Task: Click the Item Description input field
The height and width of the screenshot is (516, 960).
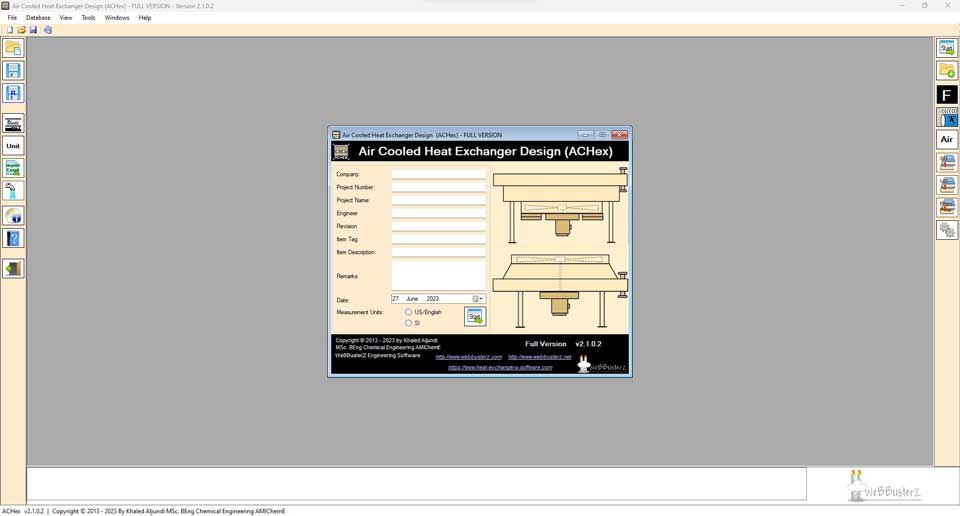Action: [438, 252]
